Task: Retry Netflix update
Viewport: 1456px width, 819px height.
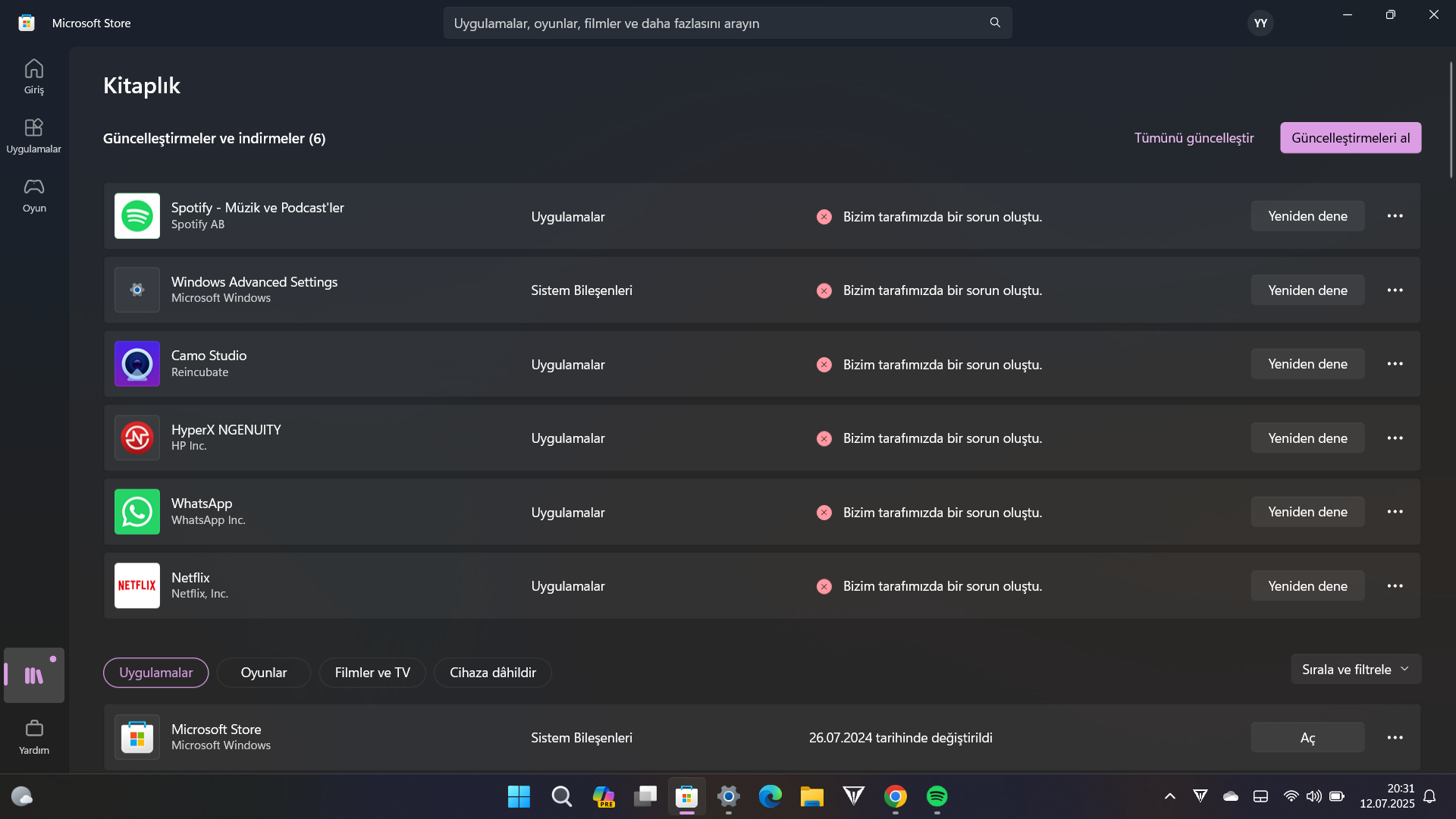Action: (x=1307, y=585)
